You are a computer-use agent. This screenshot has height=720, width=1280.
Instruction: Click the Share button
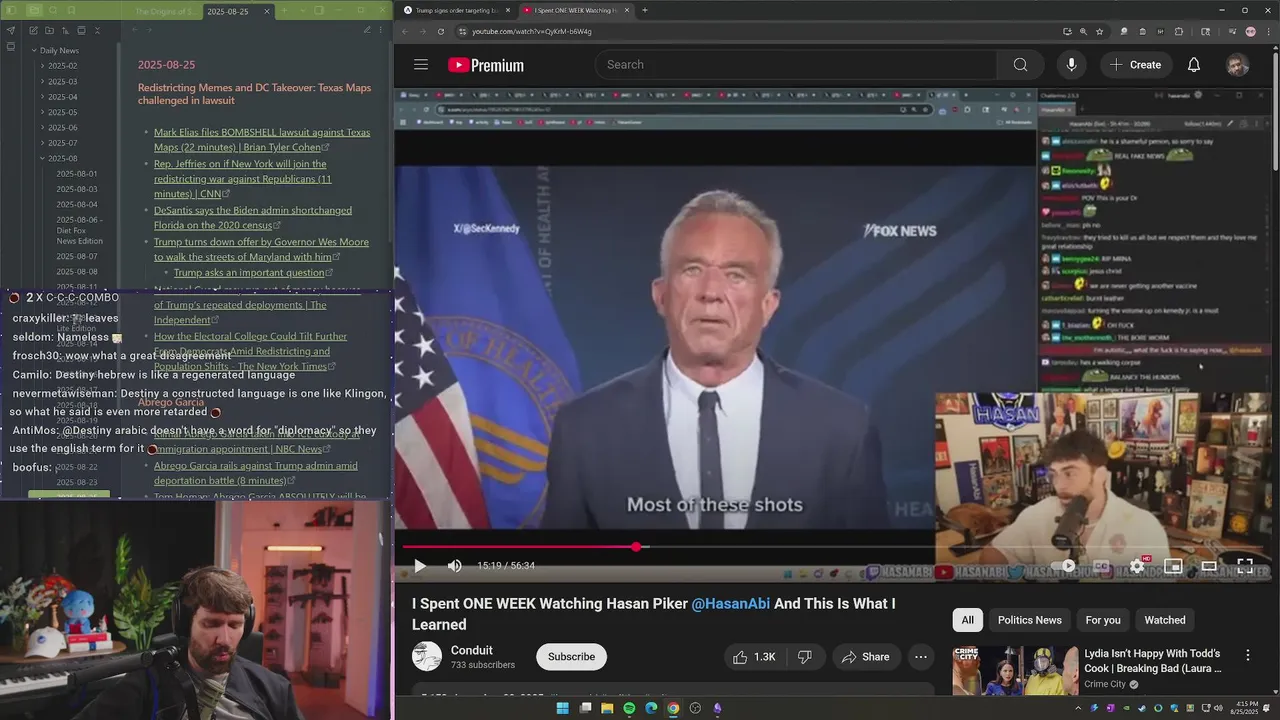(866, 657)
